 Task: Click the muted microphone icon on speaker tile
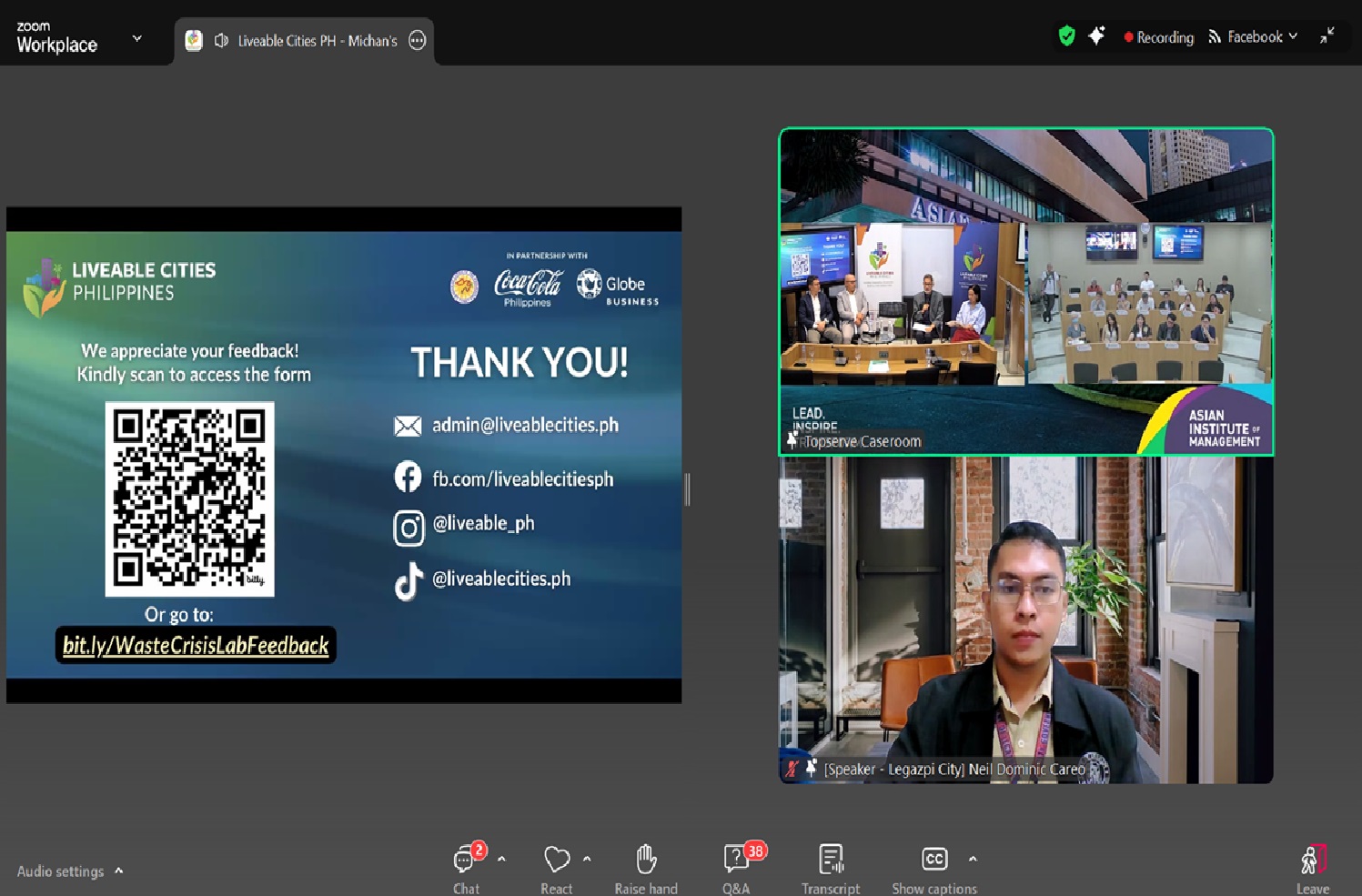coord(792,769)
